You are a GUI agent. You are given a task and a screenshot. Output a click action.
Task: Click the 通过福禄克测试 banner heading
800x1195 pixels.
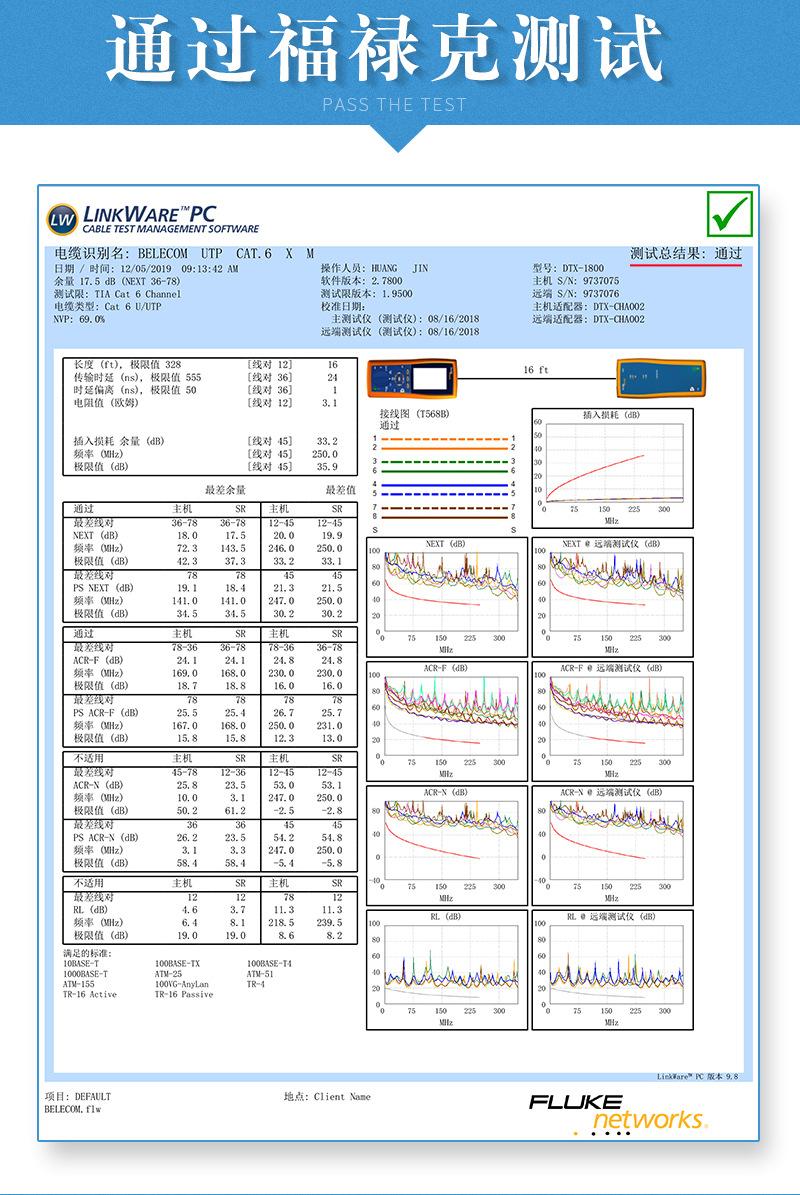[x=385, y=50]
